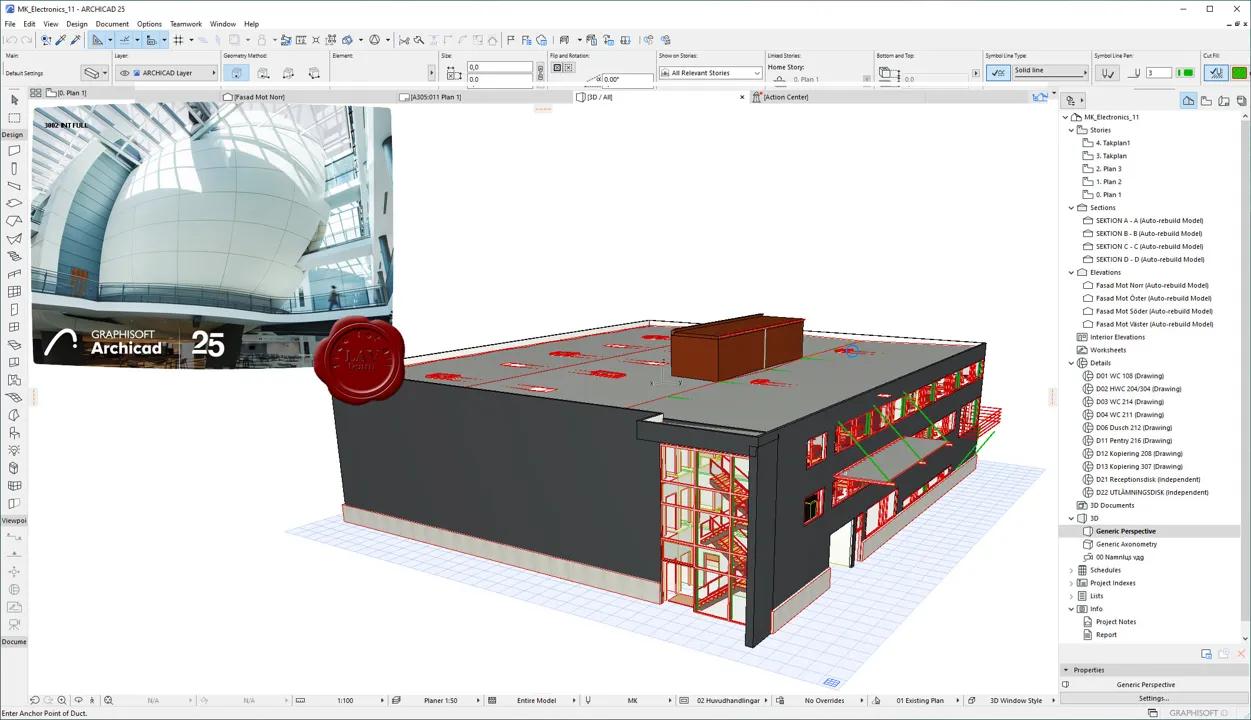This screenshot has width=1251, height=720.
Task: Click the chain link icon beside size fields
Action: [540, 72]
